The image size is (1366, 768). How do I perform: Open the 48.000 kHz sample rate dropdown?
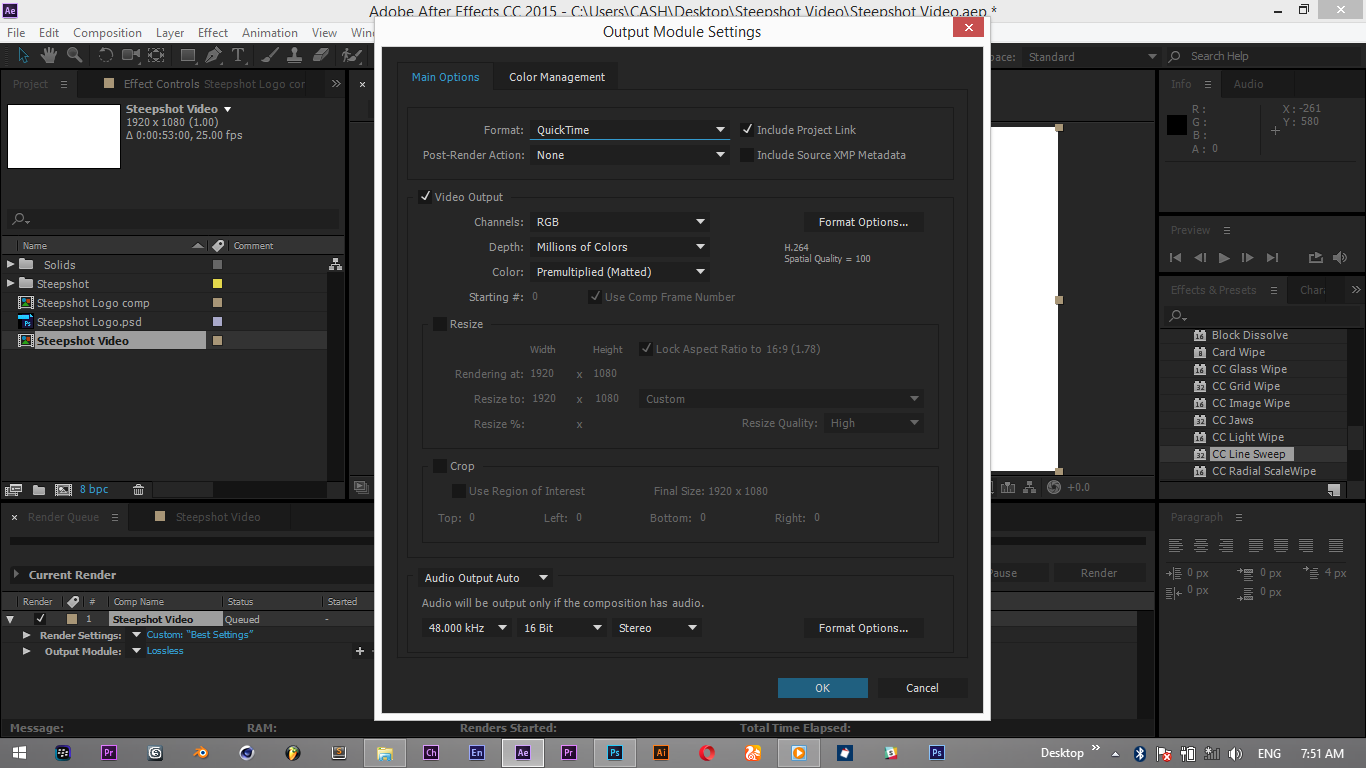click(x=466, y=628)
